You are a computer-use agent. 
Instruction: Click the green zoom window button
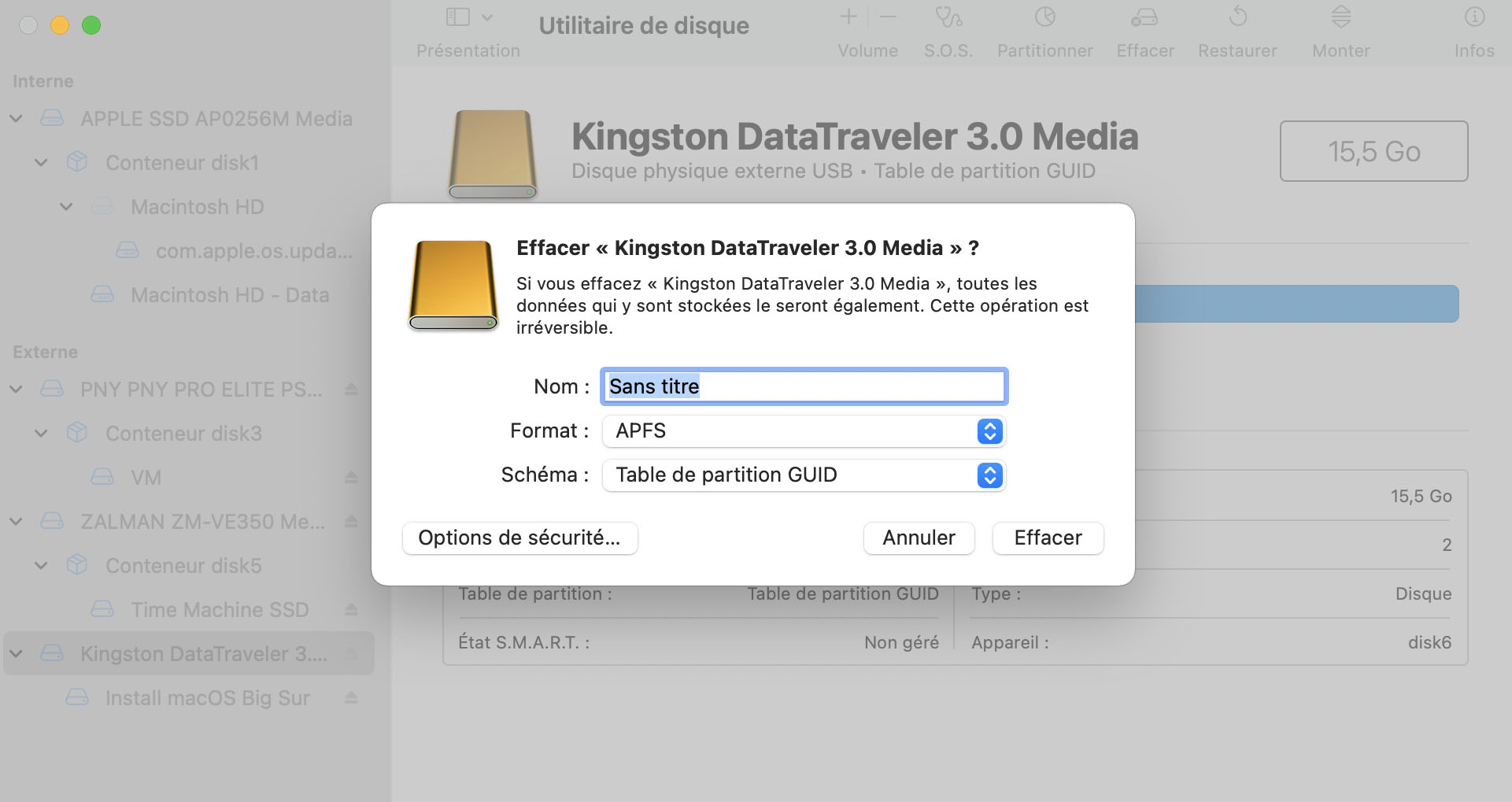pyautogui.click(x=91, y=25)
